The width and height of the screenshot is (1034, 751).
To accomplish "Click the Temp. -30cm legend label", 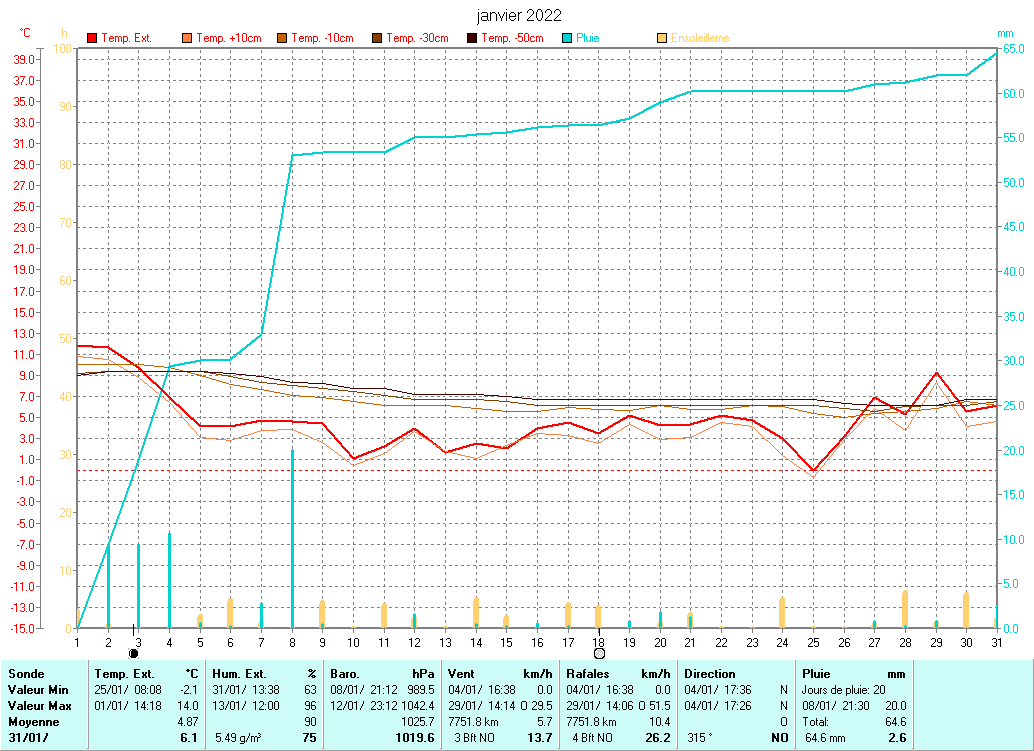I will coord(417,38).
